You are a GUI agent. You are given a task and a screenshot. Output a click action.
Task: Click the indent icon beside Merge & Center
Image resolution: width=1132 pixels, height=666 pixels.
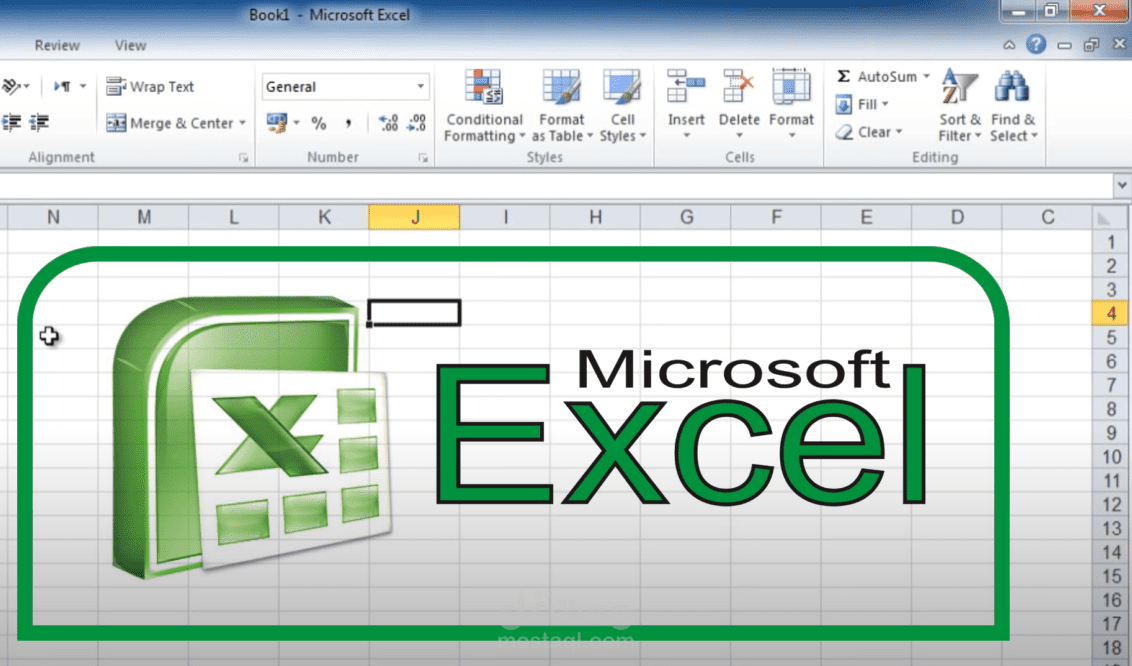point(39,123)
